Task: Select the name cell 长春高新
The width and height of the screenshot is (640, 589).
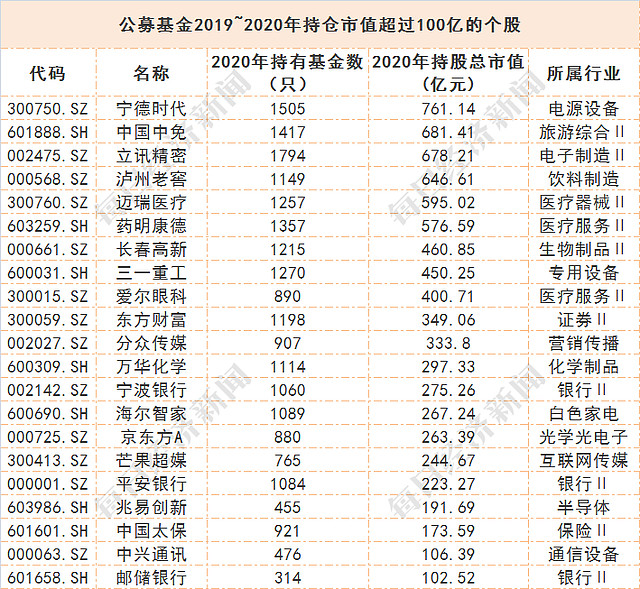Action: point(151,249)
